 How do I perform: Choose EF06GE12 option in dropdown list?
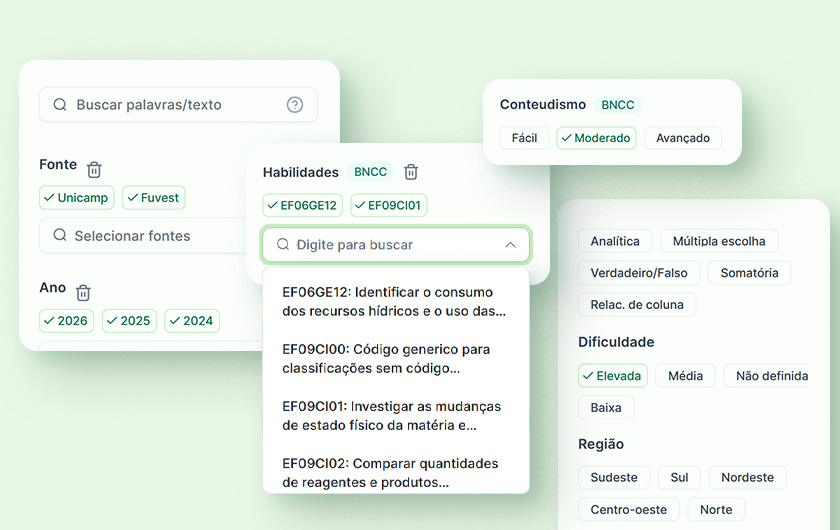[x=395, y=302]
